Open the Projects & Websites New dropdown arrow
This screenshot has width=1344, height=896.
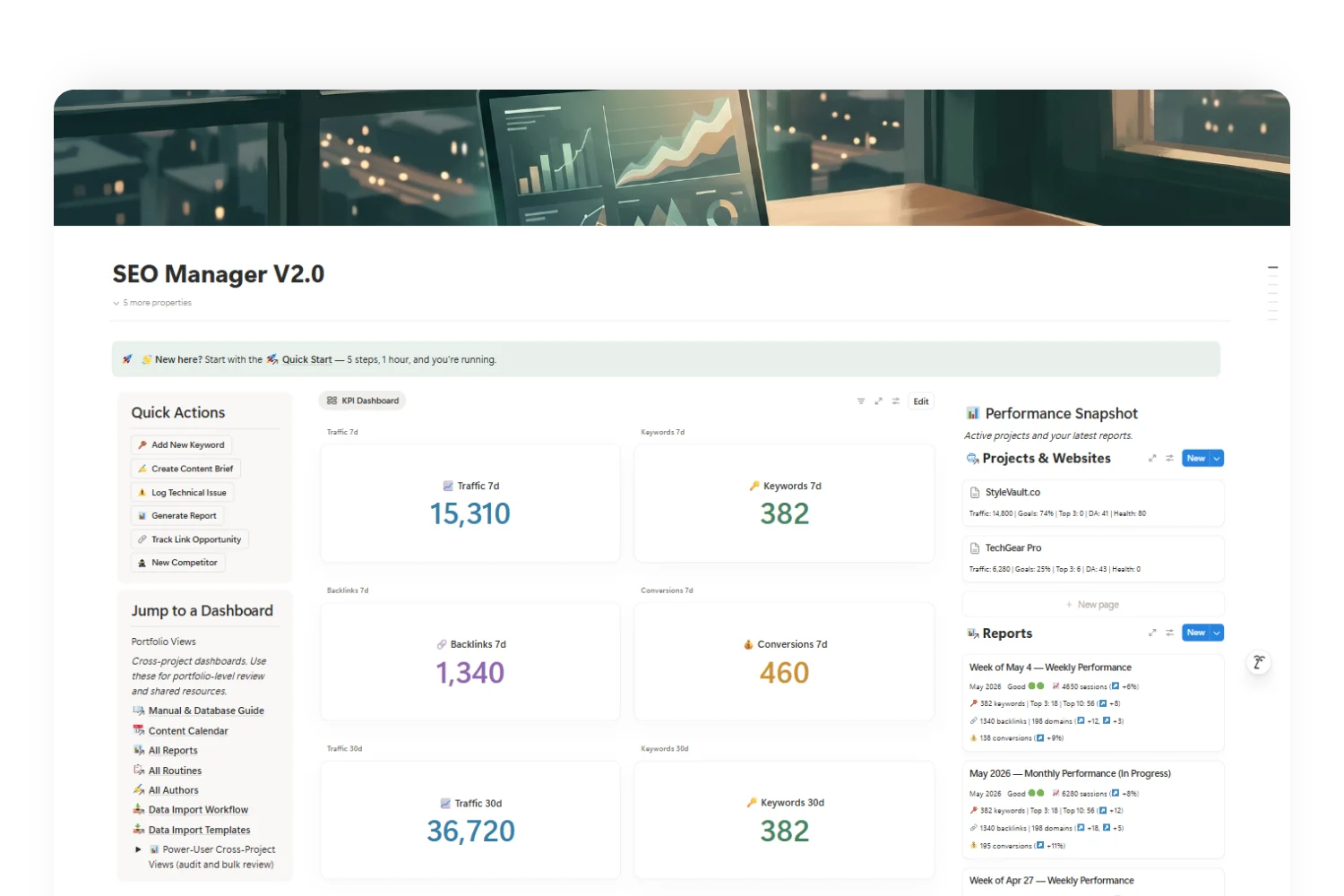coord(1217,458)
